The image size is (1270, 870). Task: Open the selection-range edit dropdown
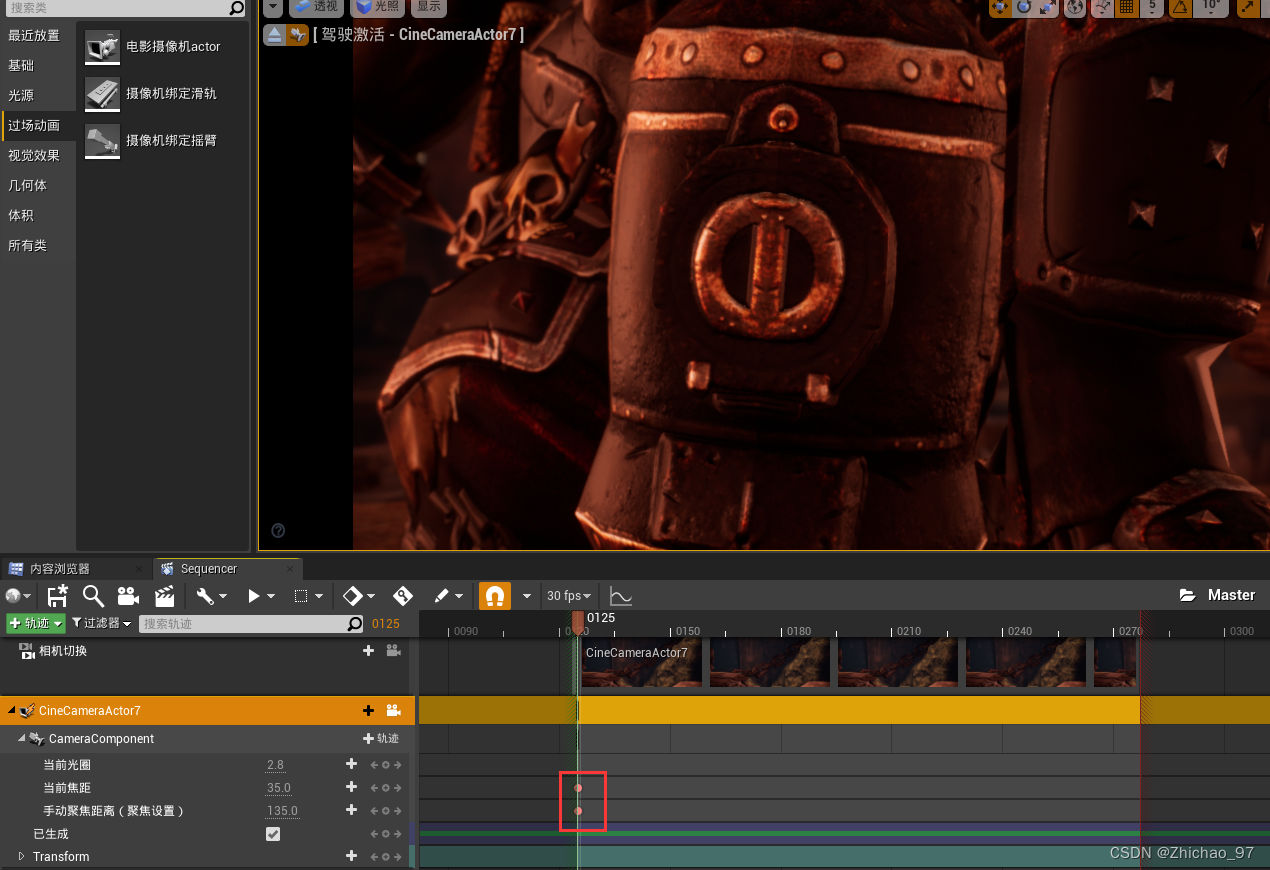coord(308,596)
